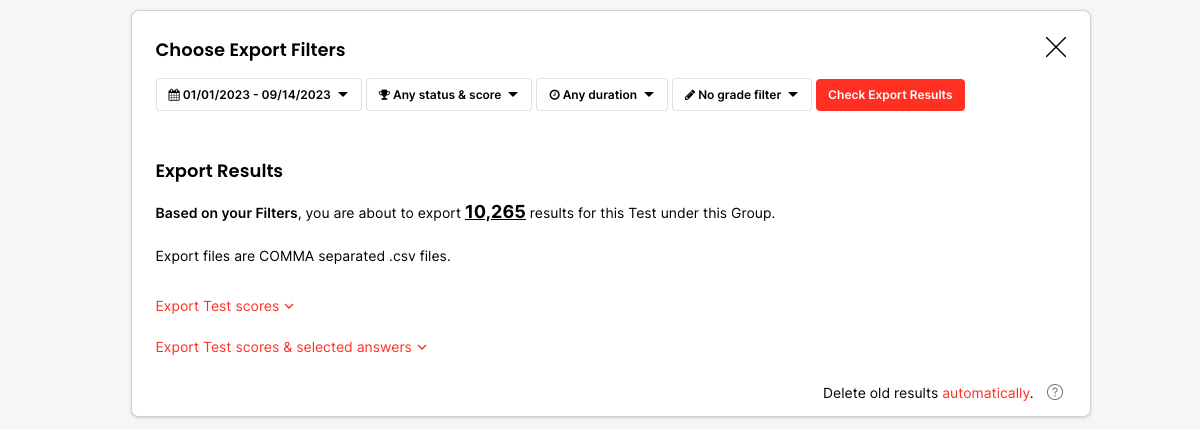This screenshot has height=430, width=1200.
Task: Open the No grade filter caret
Action: tap(793, 95)
